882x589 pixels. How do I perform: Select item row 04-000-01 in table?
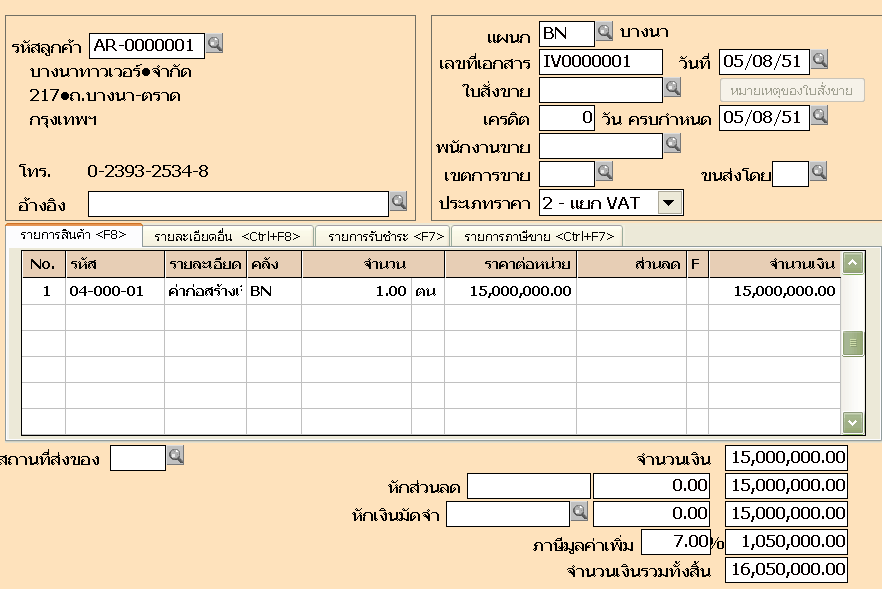[x=106, y=291]
